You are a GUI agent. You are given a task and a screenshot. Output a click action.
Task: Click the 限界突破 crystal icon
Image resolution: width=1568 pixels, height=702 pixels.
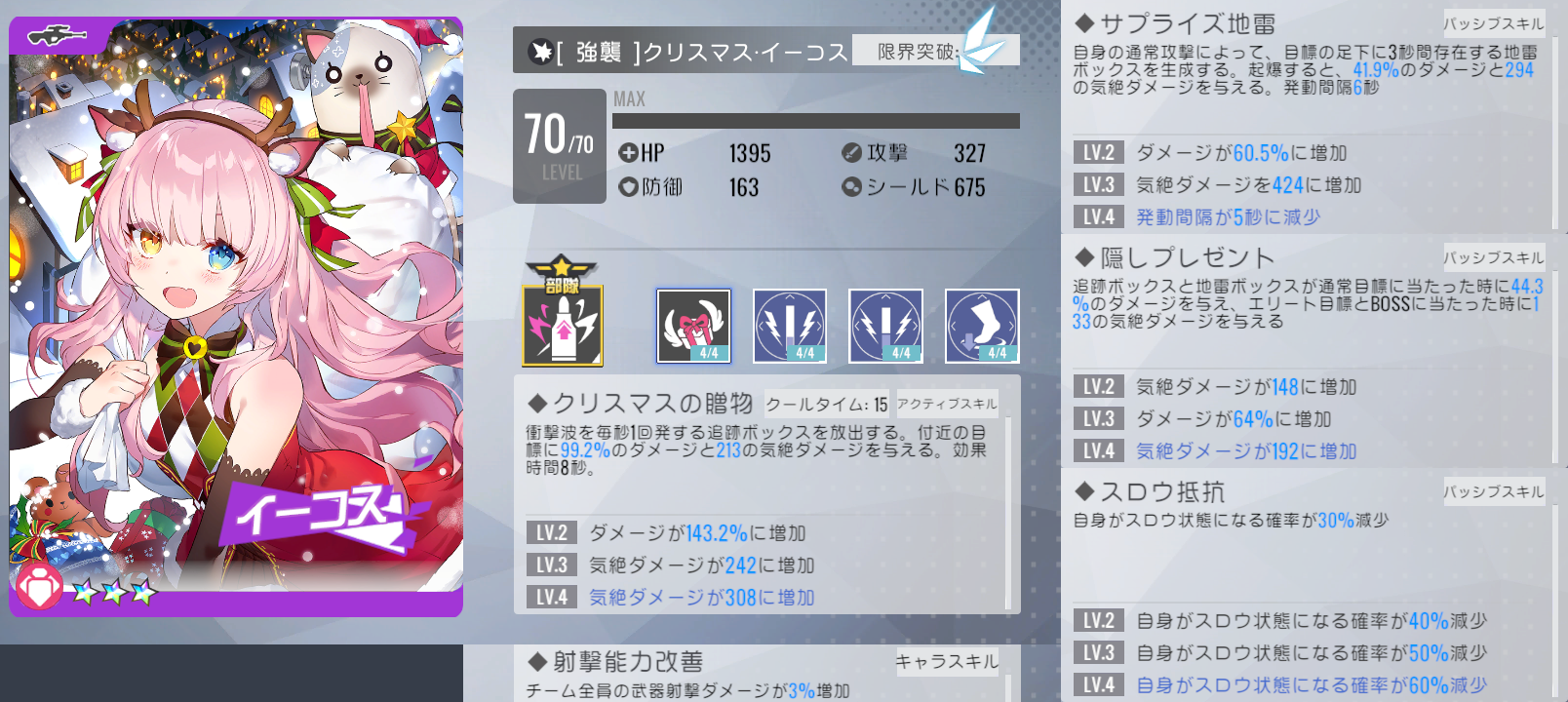pyautogui.click(x=980, y=41)
